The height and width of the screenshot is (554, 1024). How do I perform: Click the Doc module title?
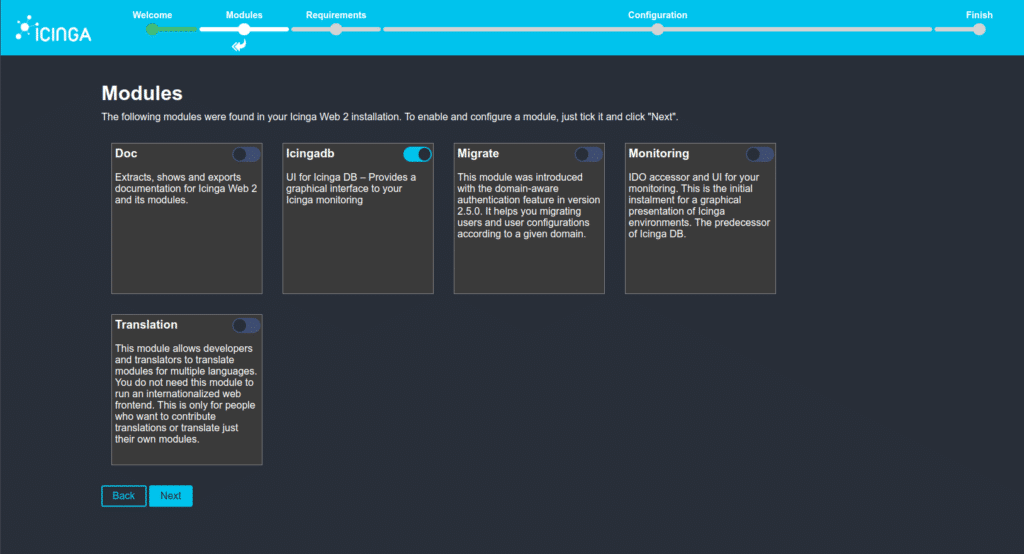126,154
